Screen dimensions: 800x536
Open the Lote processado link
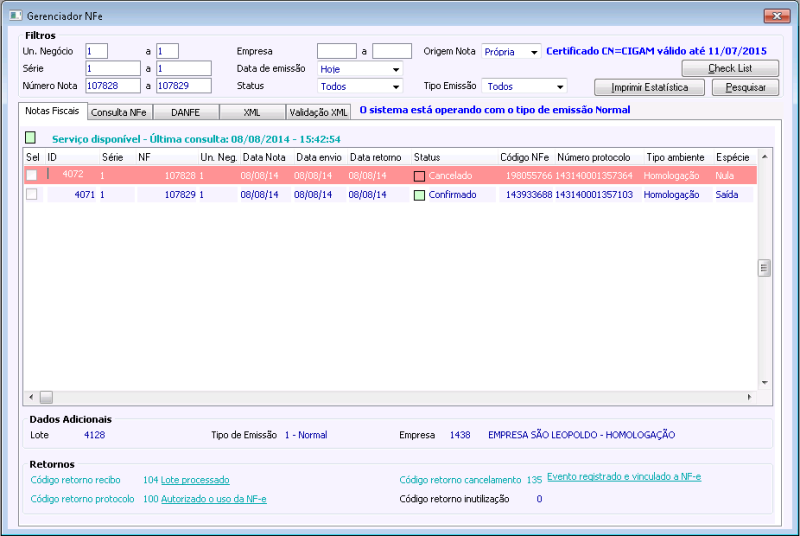(x=195, y=480)
